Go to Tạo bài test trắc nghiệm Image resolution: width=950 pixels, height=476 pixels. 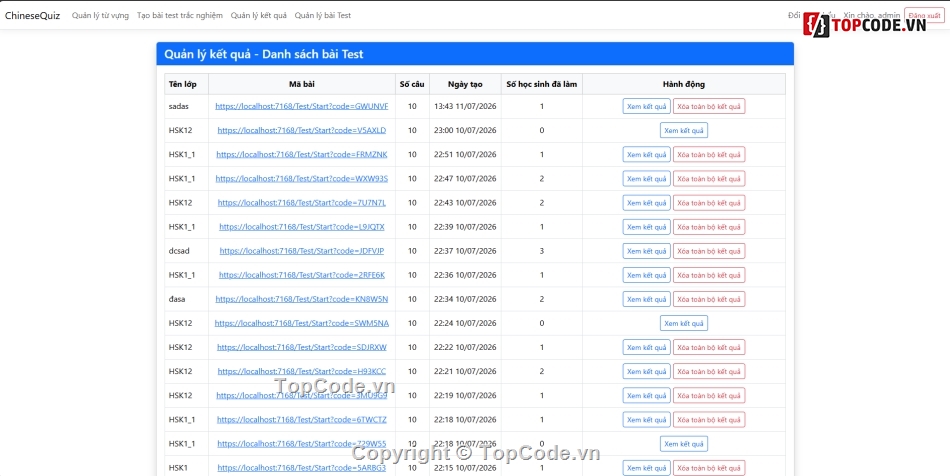click(x=180, y=15)
